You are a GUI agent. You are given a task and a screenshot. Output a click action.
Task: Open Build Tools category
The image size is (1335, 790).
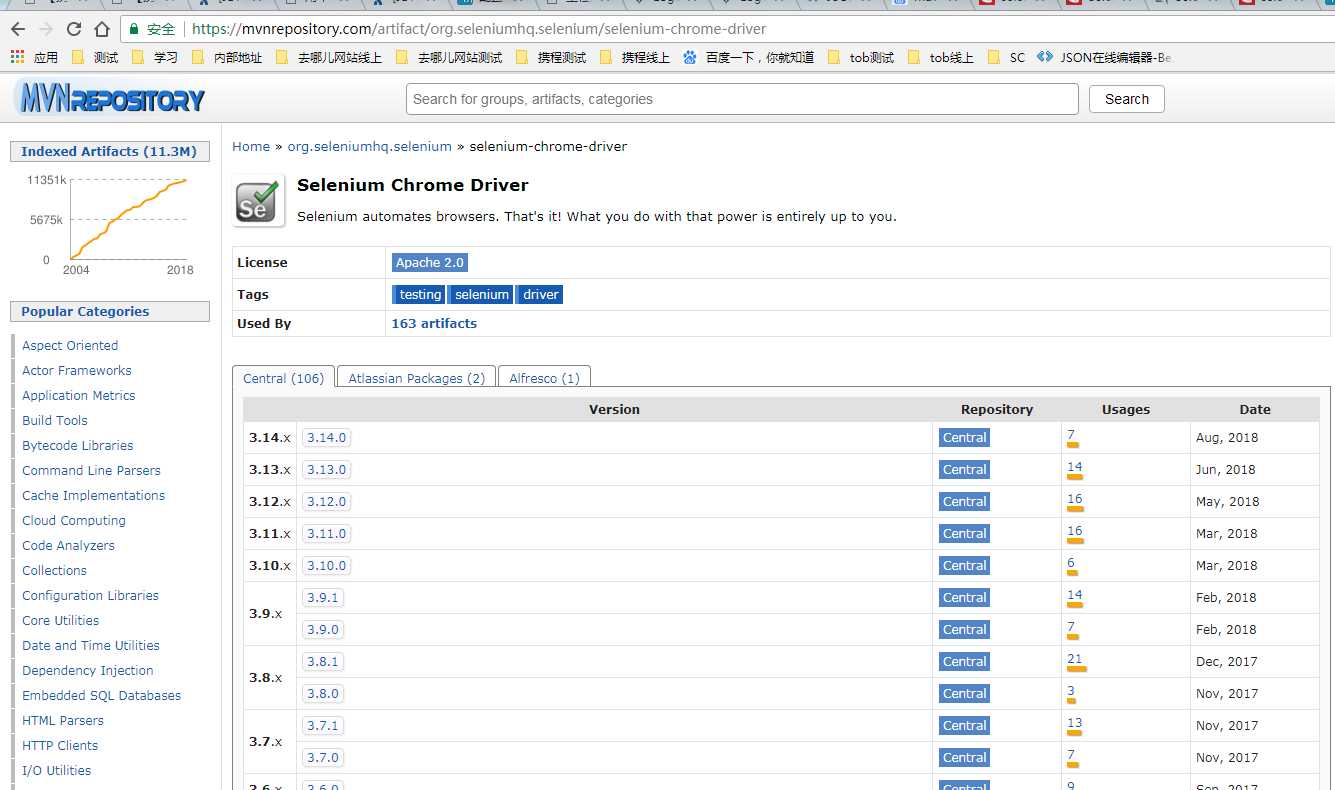click(x=55, y=420)
